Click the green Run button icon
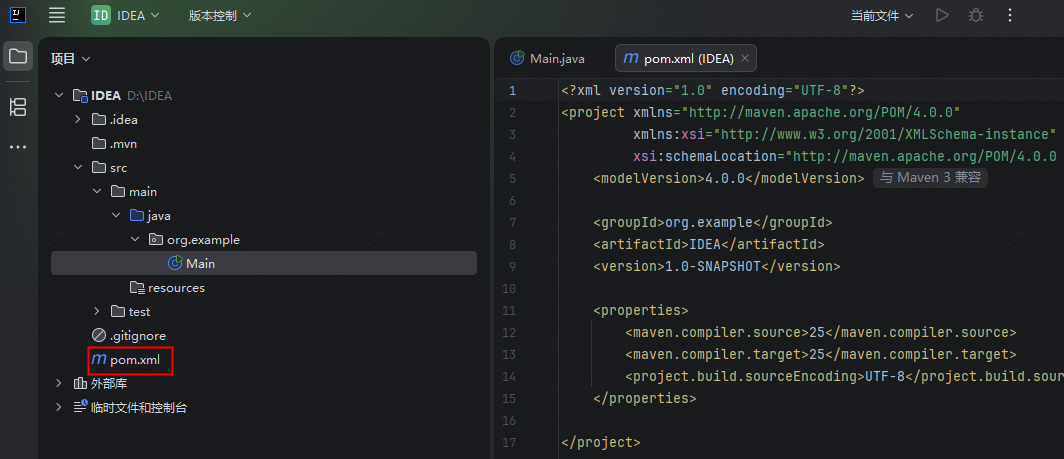Image resolution: width=1064 pixels, height=459 pixels. tap(941, 15)
